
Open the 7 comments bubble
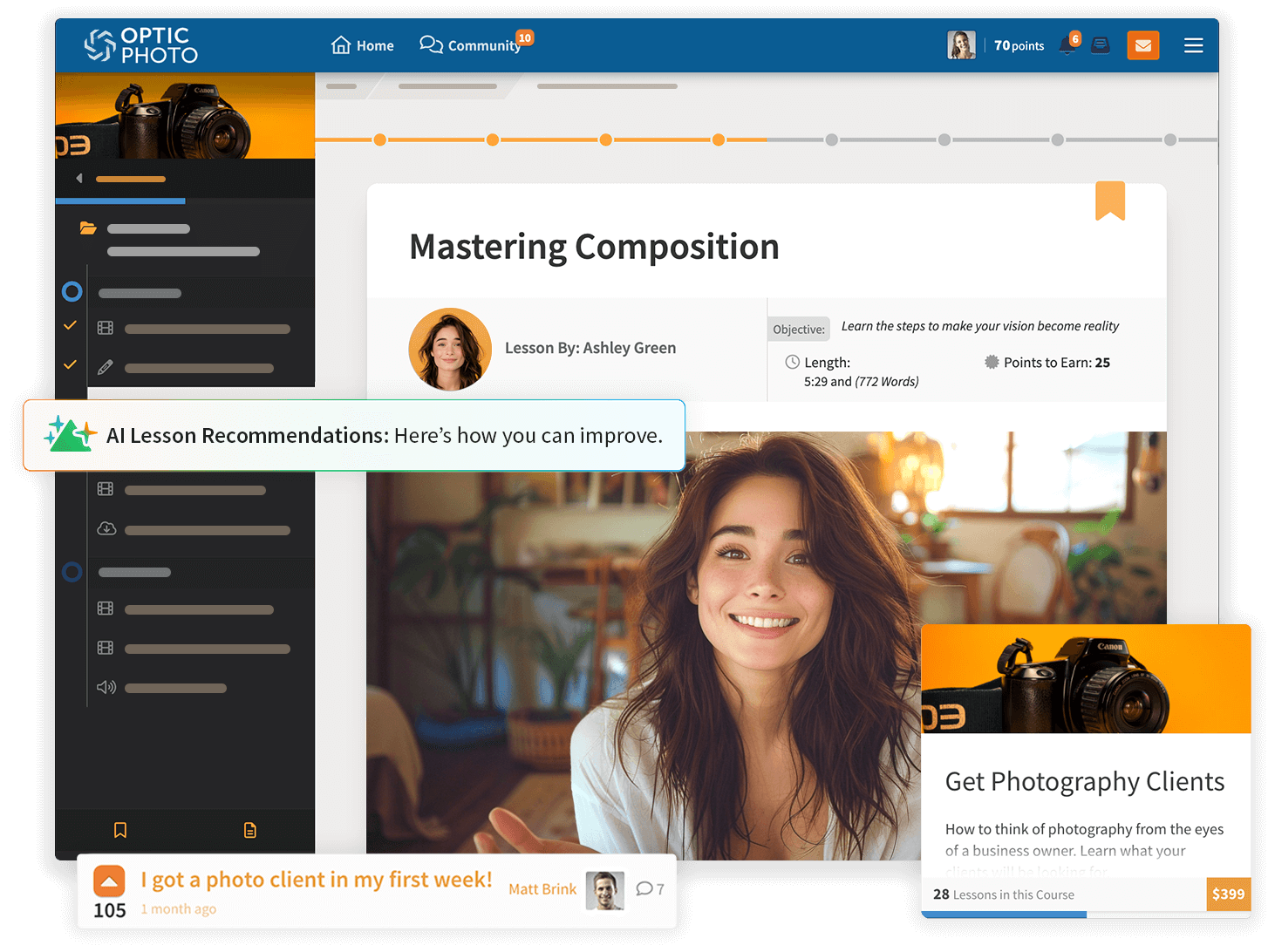click(650, 889)
